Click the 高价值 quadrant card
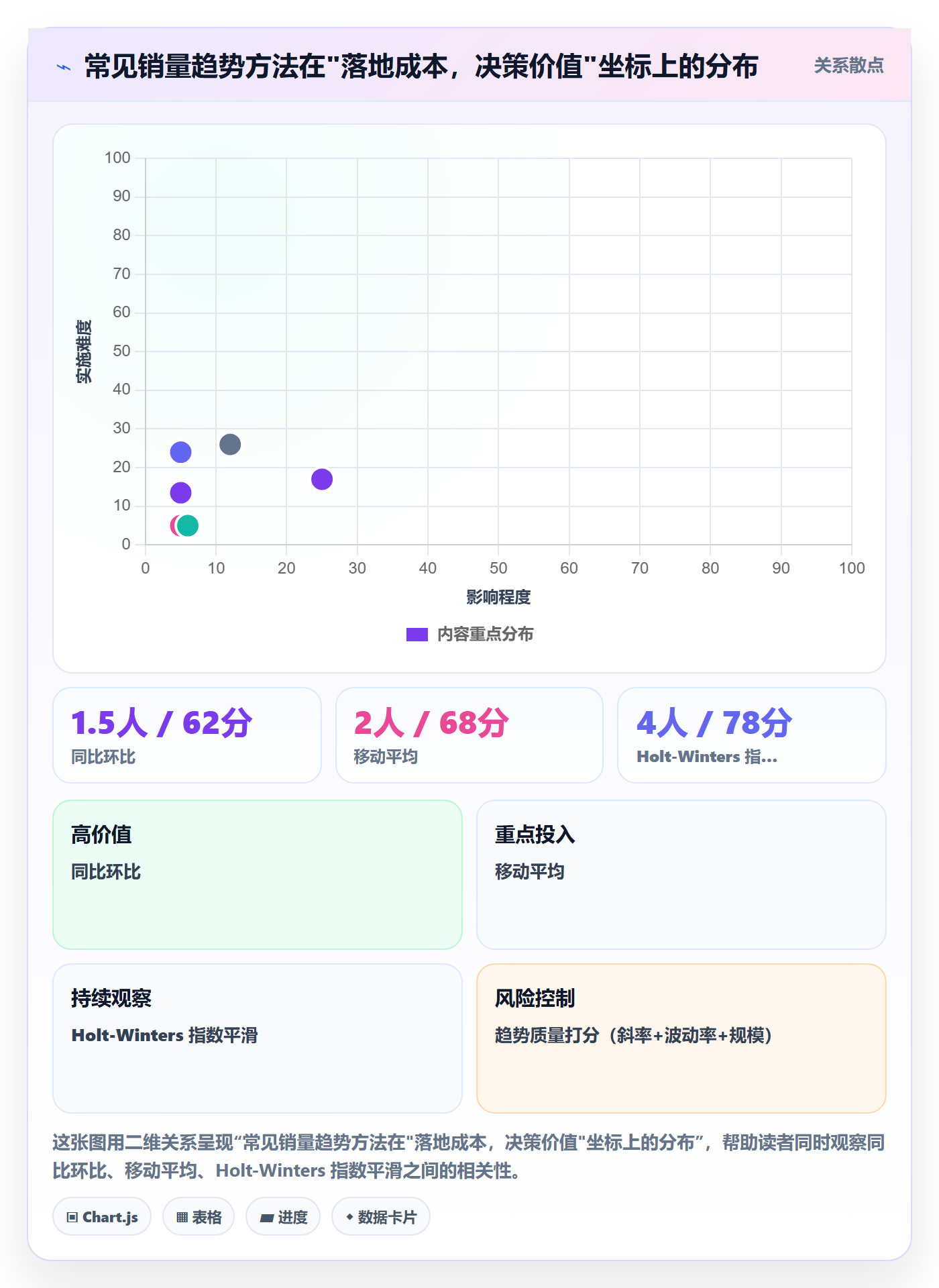Screen dimensions: 939x1288 258,875
